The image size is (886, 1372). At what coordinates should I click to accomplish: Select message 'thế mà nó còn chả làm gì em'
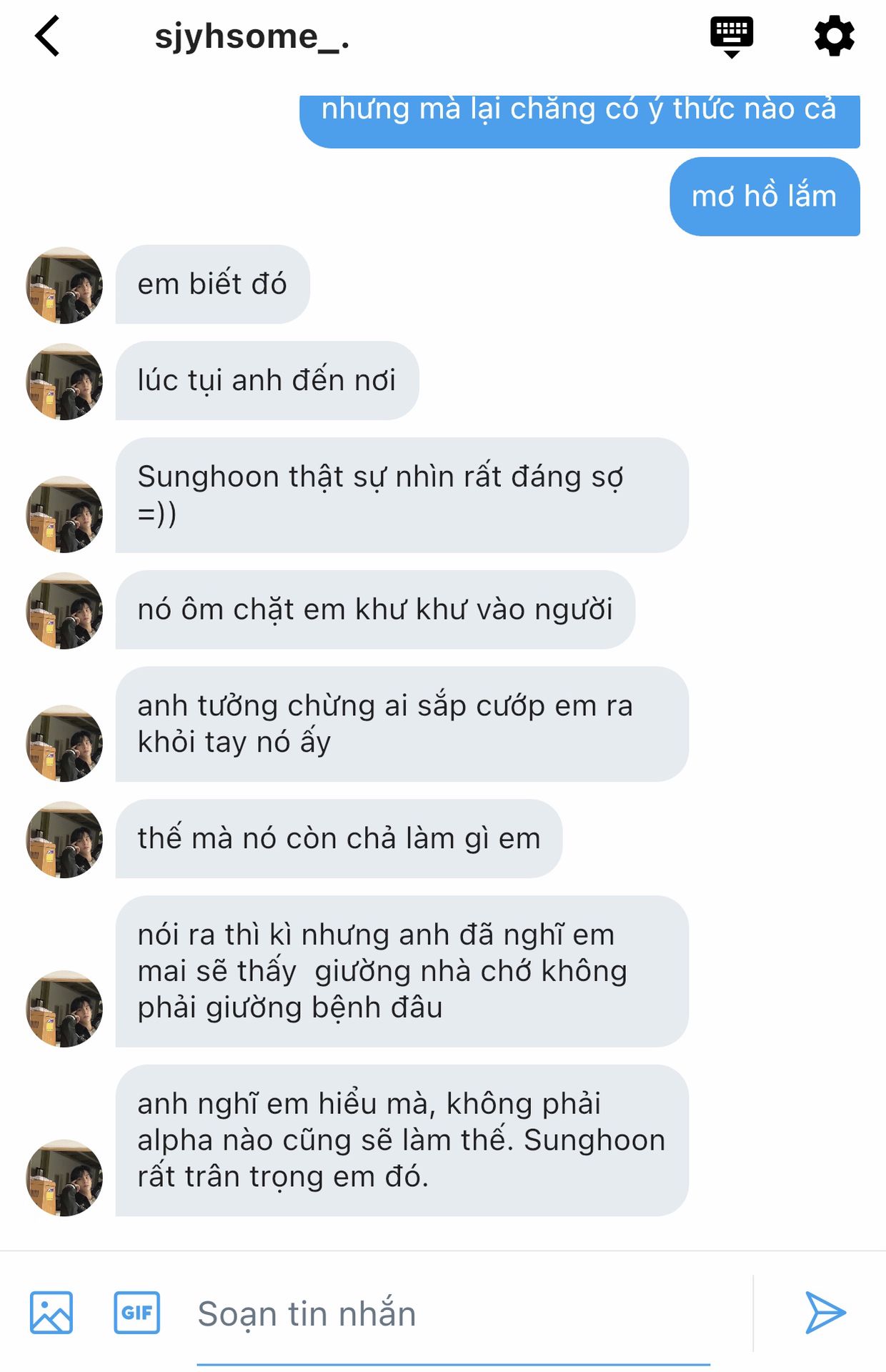[339, 838]
